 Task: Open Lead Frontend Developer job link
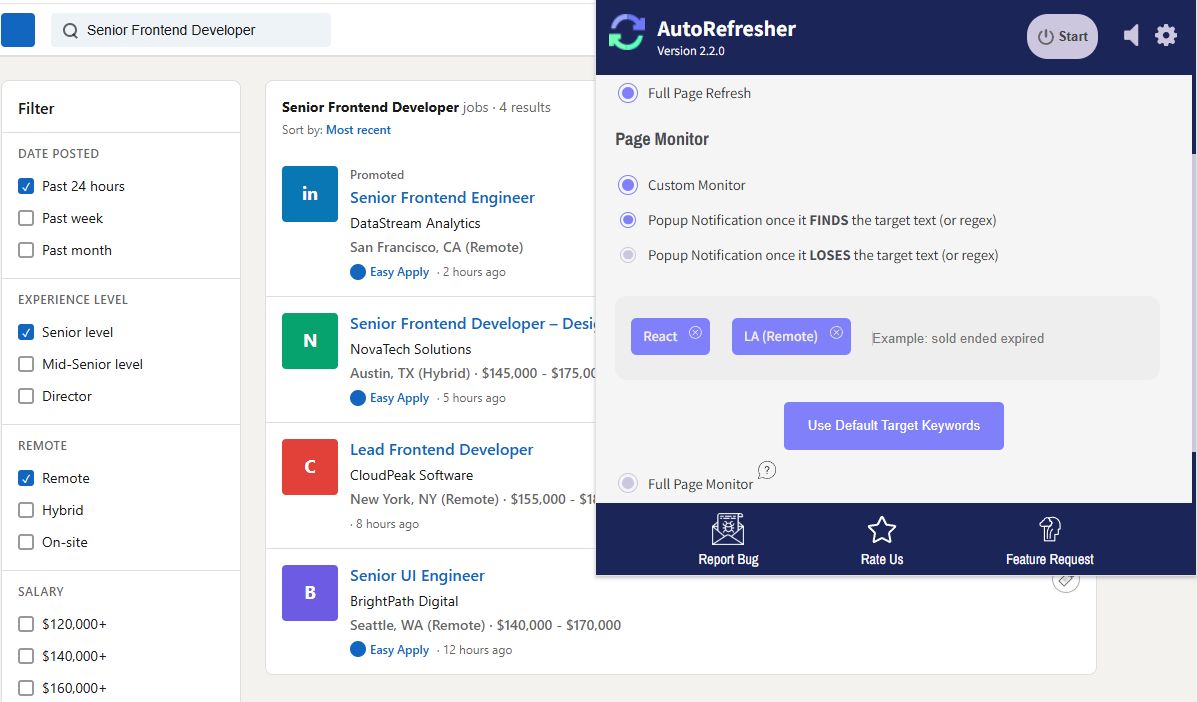(x=441, y=449)
